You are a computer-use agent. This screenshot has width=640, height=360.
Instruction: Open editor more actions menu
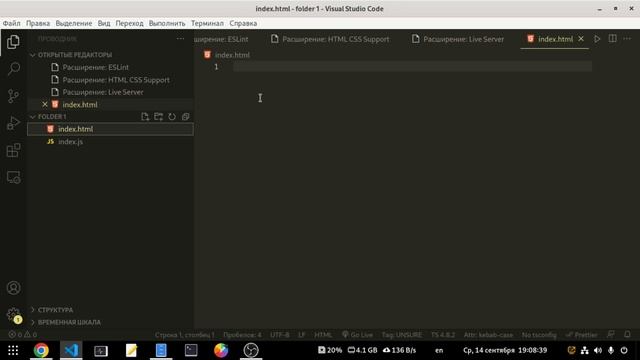(x=627, y=39)
